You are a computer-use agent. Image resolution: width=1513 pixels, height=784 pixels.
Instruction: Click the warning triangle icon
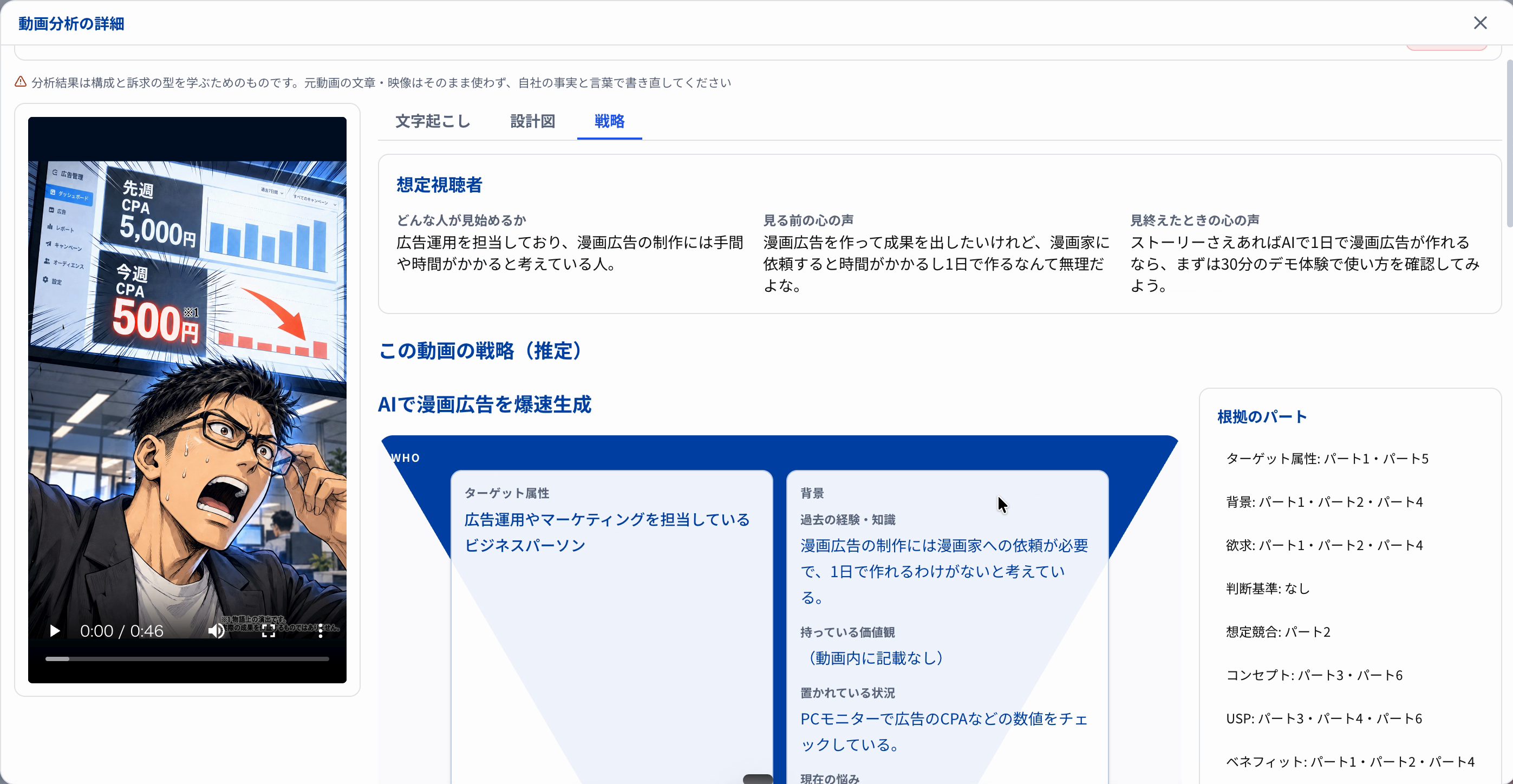[x=21, y=82]
